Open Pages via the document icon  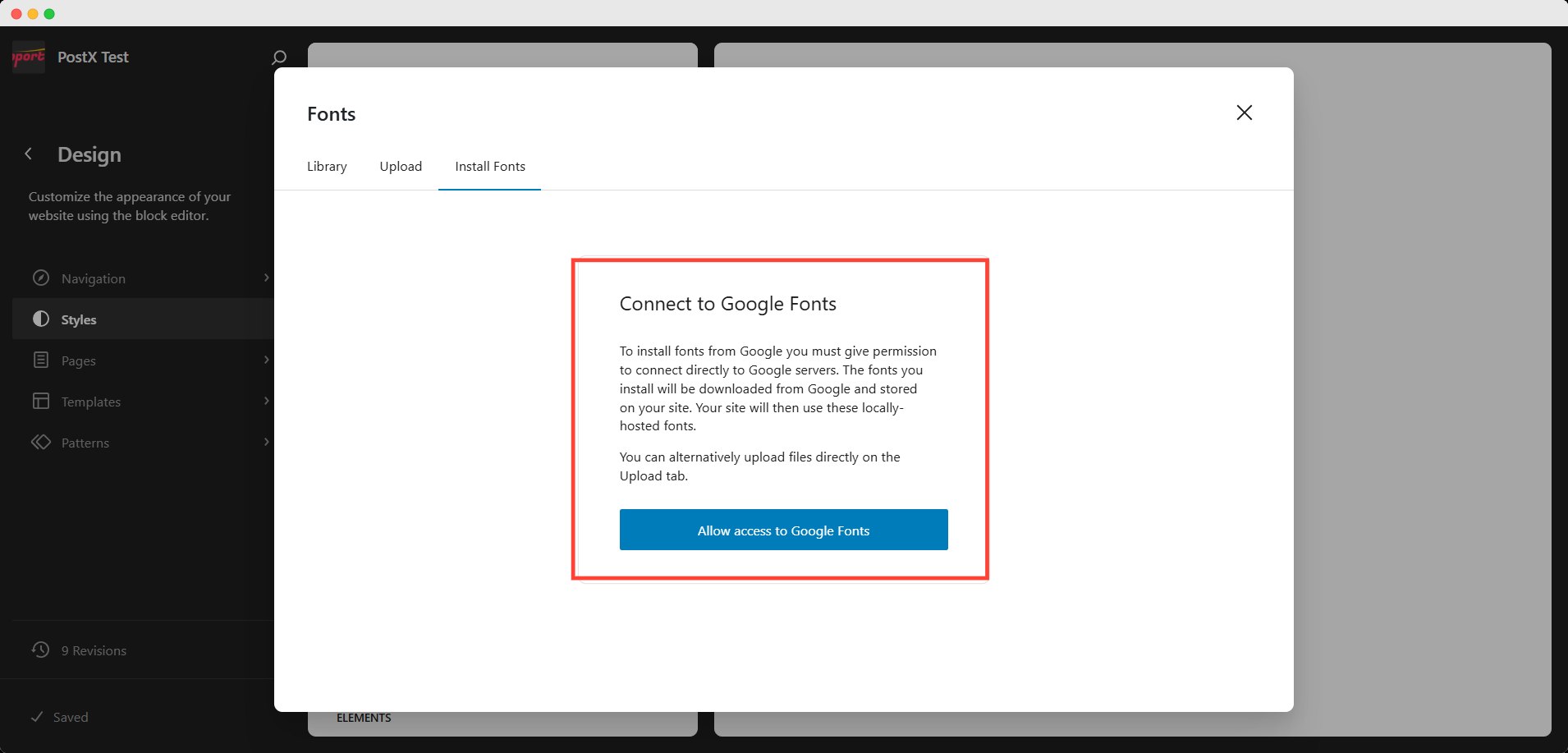coord(41,360)
